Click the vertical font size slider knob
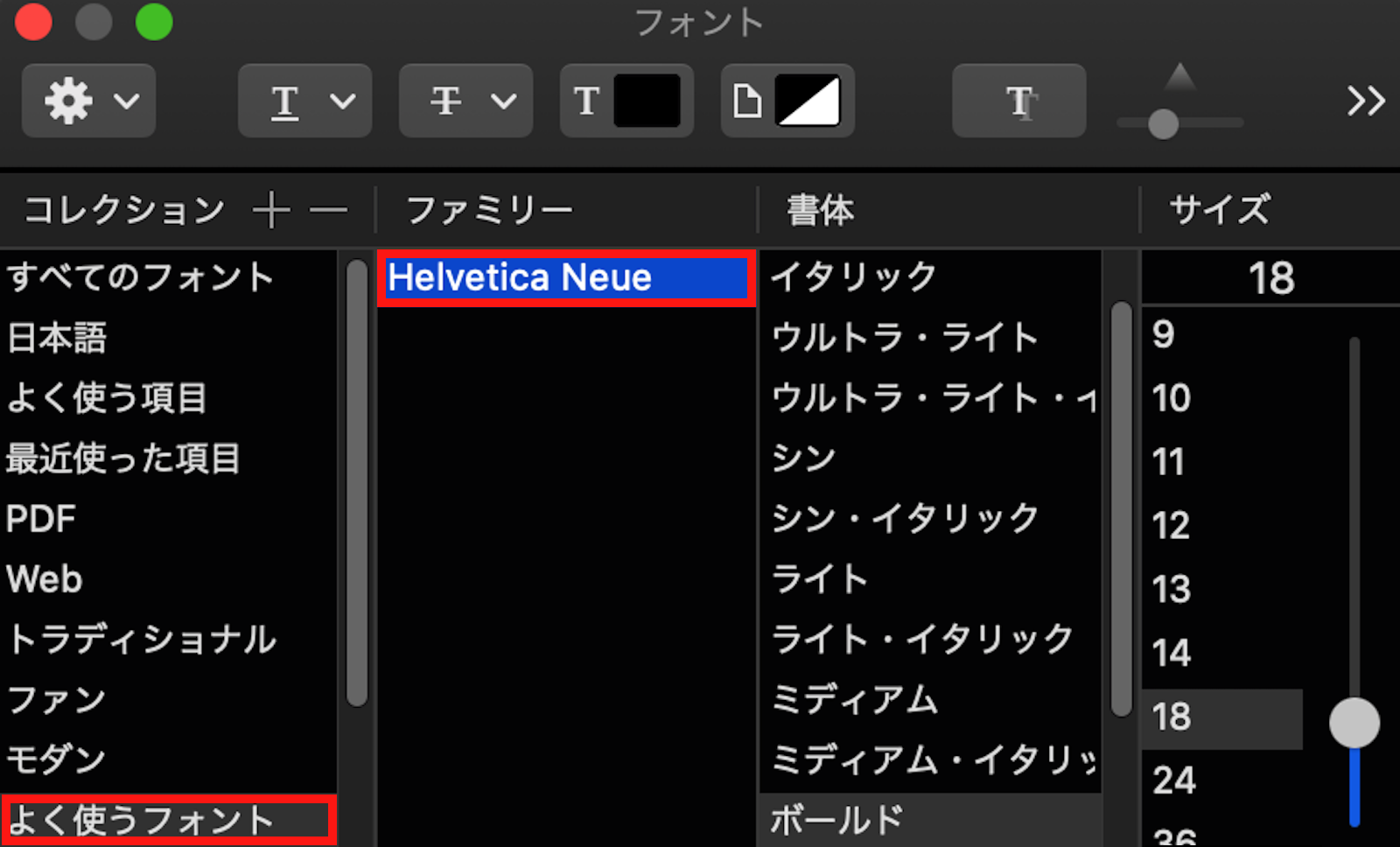This screenshot has width=1400, height=847. point(1354,723)
